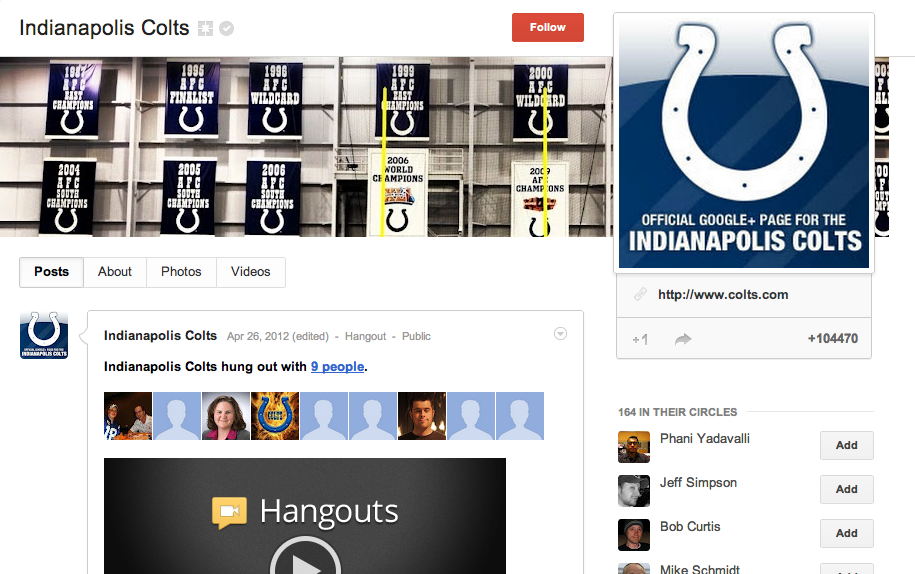
Task: Open Bob Curtis's profile name
Action: point(690,526)
